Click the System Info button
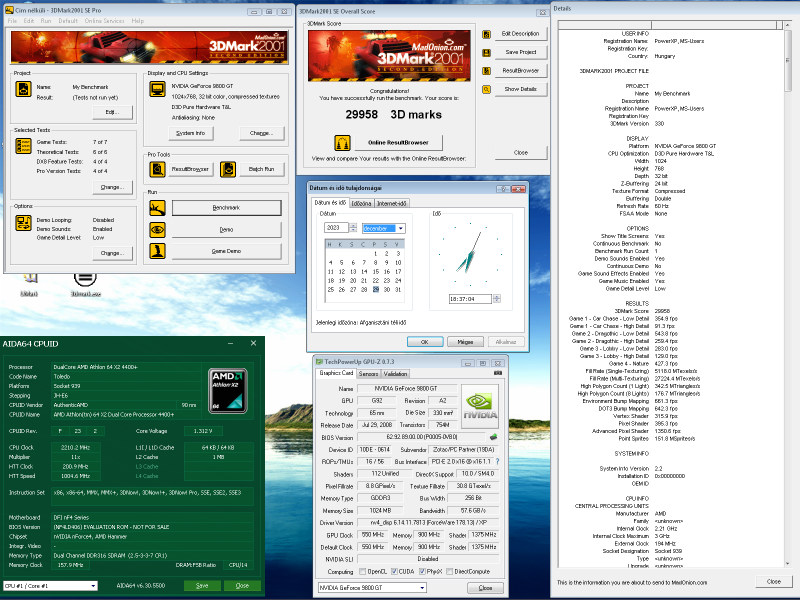This screenshot has width=800, height=600. click(191, 133)
